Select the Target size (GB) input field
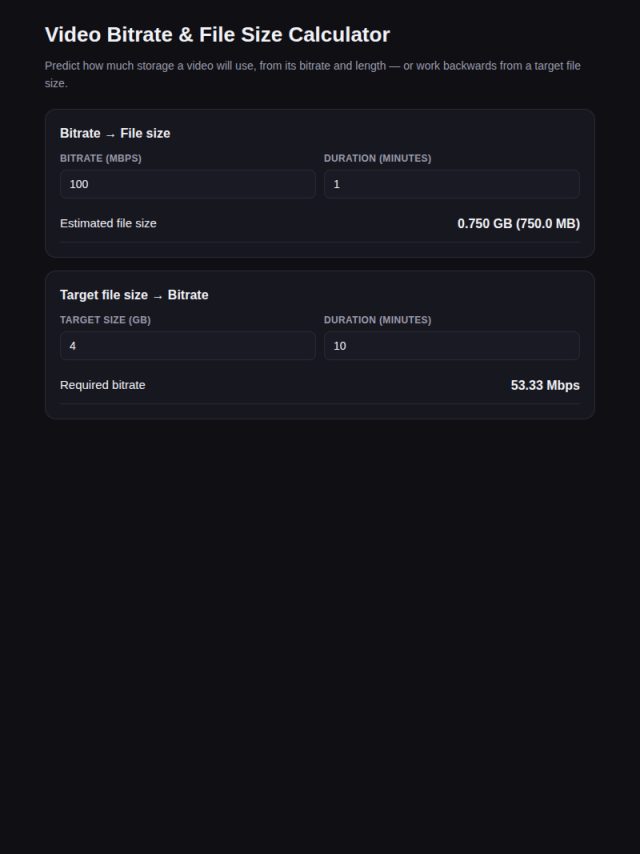This screenshot has height=854, width=640. [188, 346]
